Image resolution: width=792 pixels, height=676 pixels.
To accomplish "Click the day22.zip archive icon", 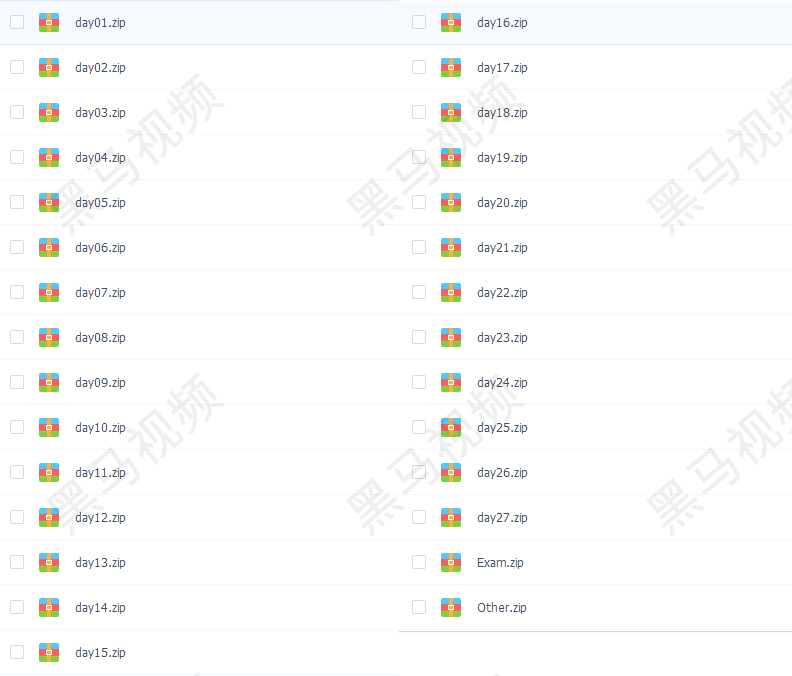I will click(451, 292).
